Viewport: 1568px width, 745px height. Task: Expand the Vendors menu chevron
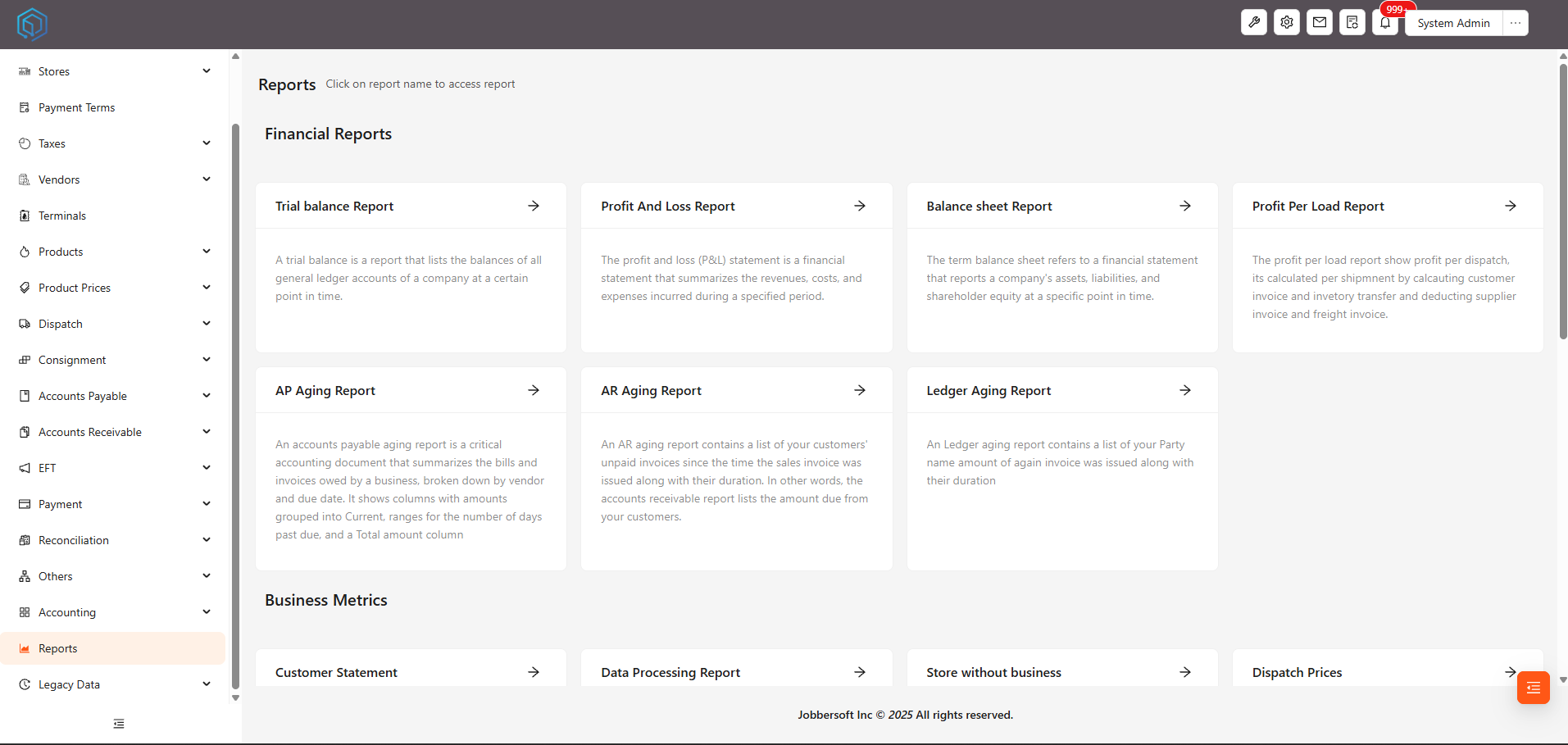click(207, 179)
